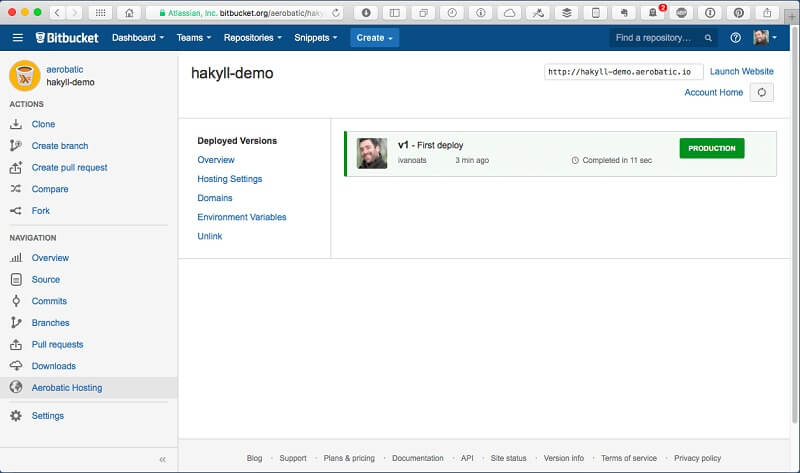The width and height of the screenshot is (800, 473).
Task: Collapse the sidebar with double chevron
Action: pyautogui.click(x=162, y=460)
